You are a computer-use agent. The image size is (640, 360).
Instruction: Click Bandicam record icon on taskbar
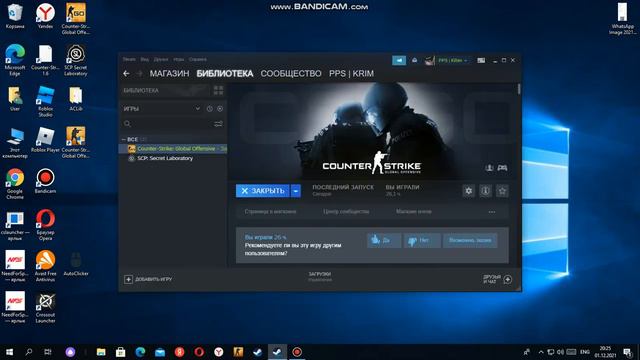click(297, 352)
